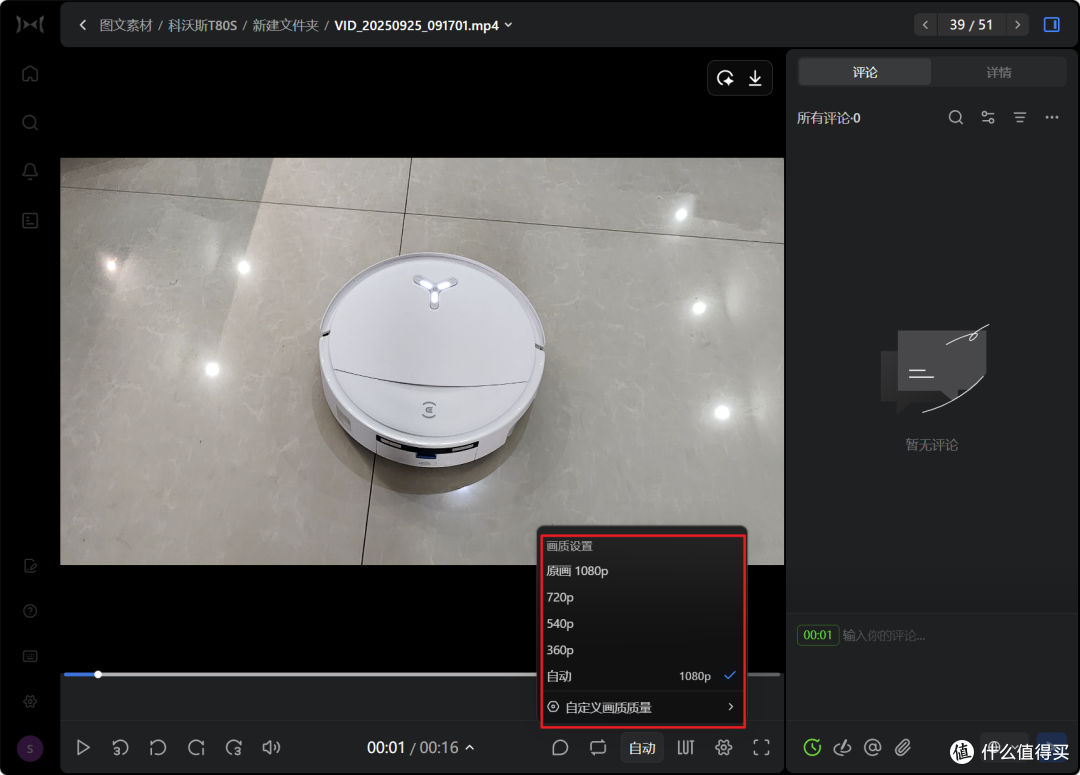Toggle comment bubble display in player
The image size is (1080, 775).
(560, 747)
